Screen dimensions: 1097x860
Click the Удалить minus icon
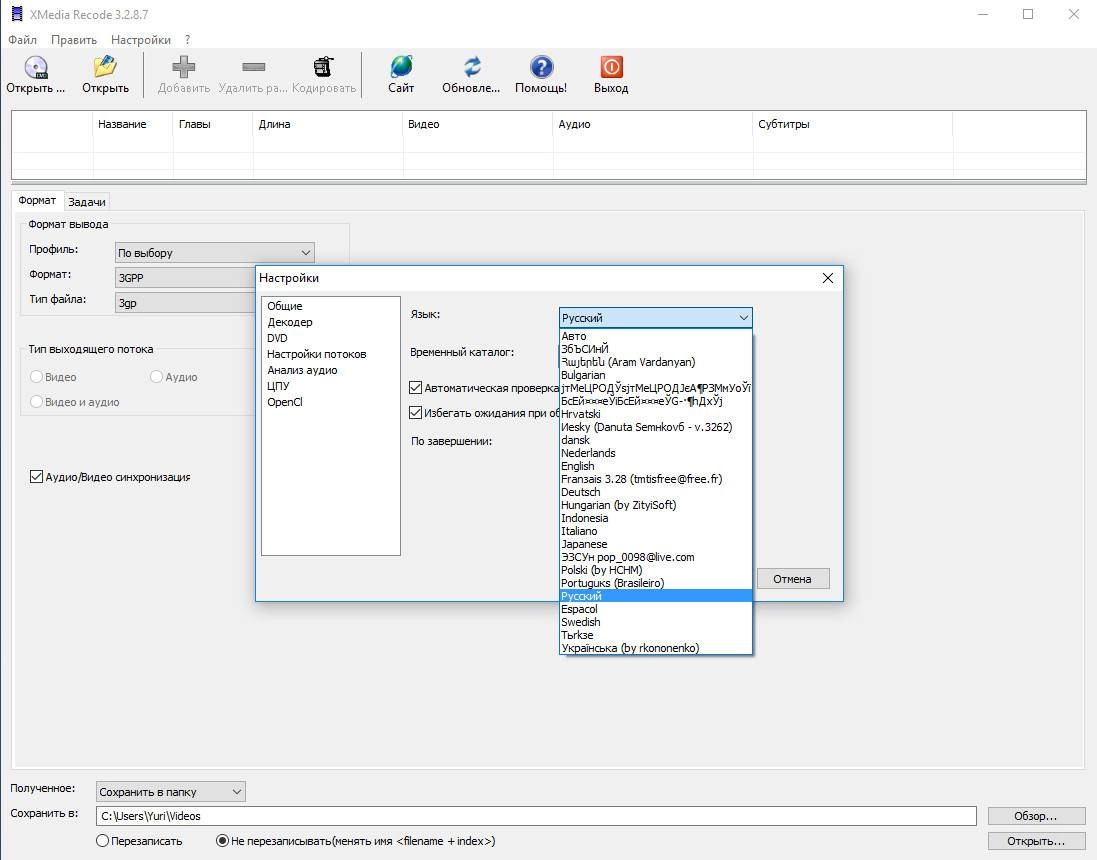pyautogui.click(x=253, y=67)
